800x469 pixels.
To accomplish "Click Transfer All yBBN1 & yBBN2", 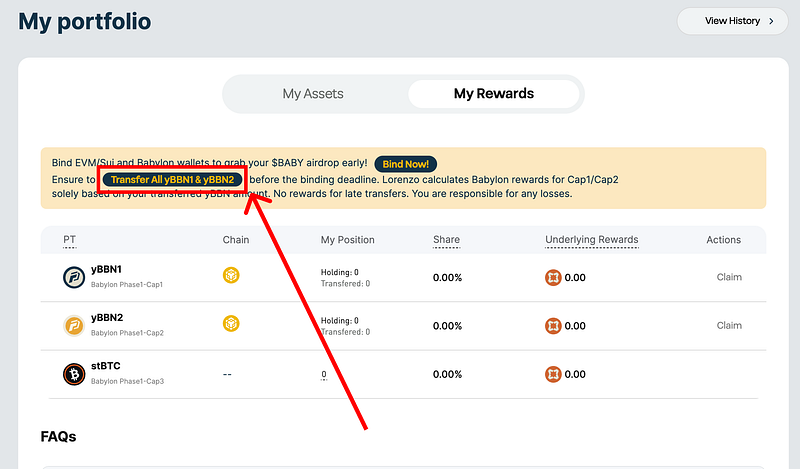I will [x=173, y=179].
